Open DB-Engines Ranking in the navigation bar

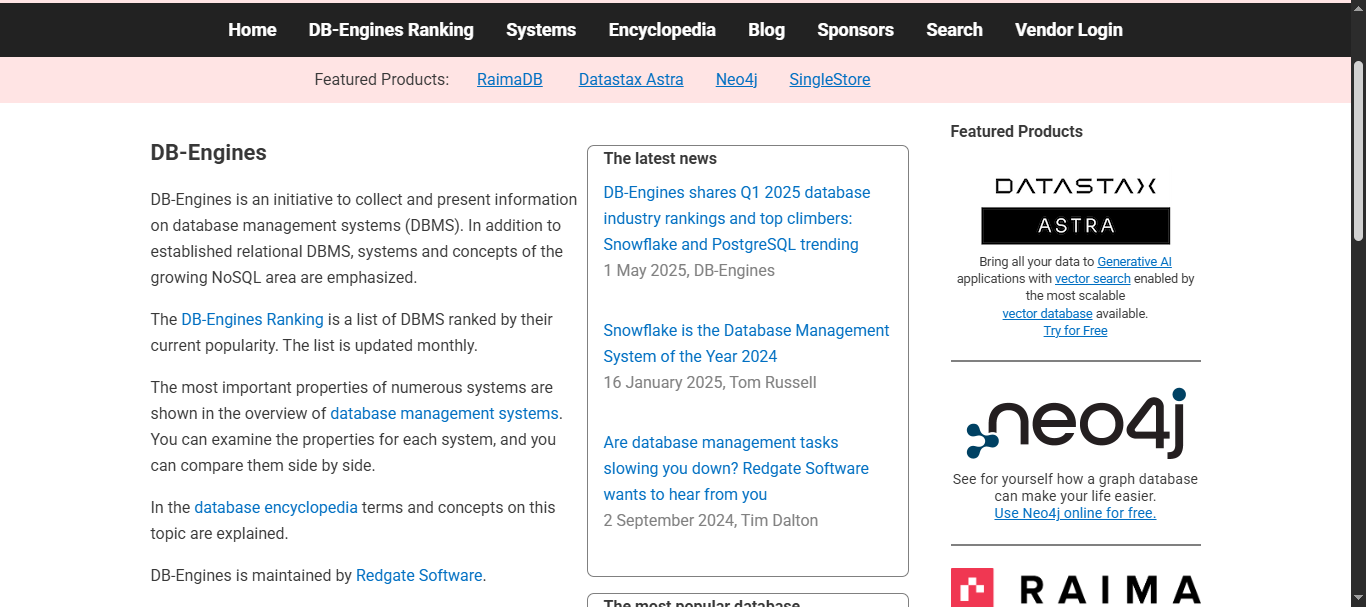pyautogui.click(x=391, y=30)
